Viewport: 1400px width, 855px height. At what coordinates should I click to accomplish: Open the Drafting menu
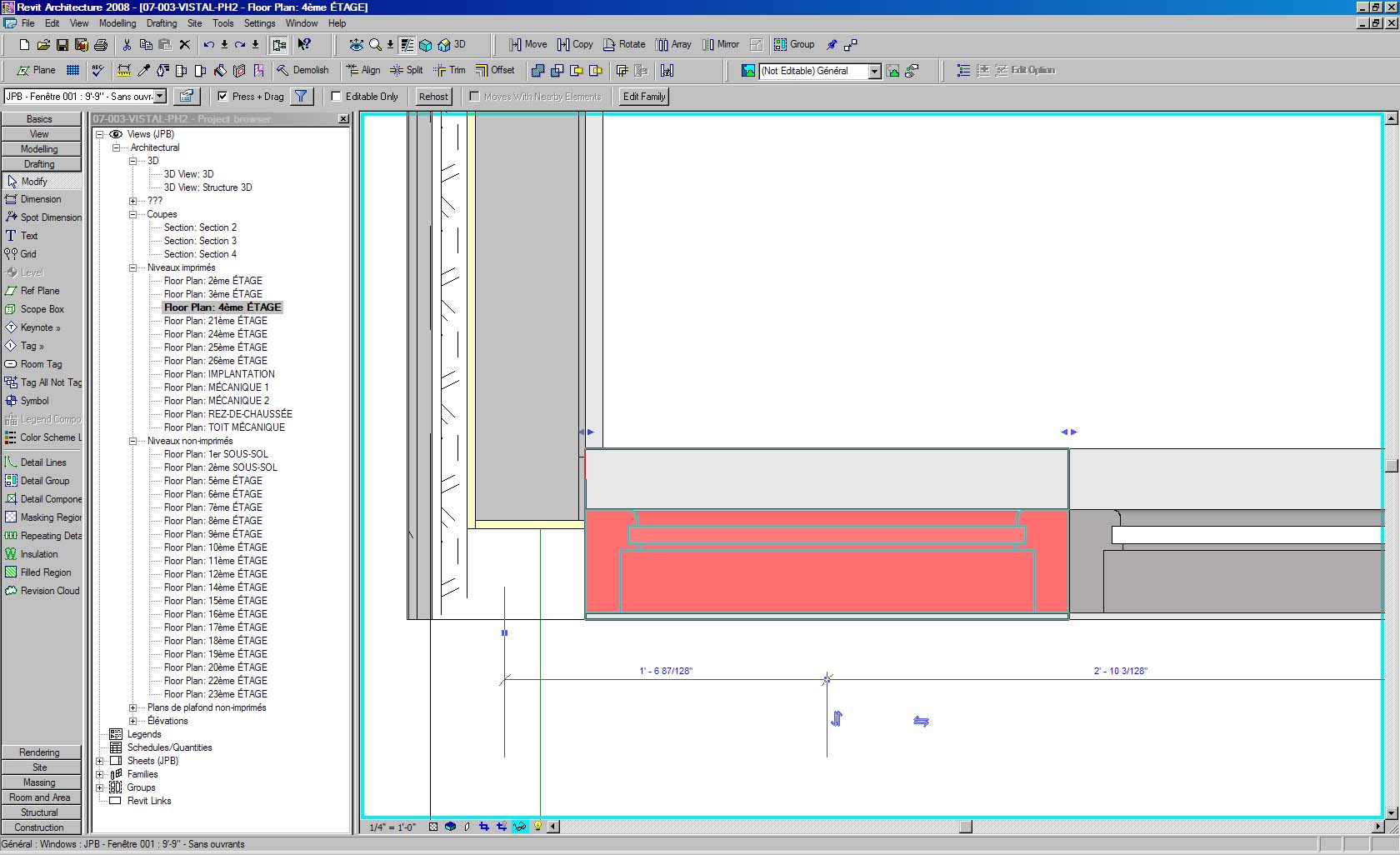162,23
